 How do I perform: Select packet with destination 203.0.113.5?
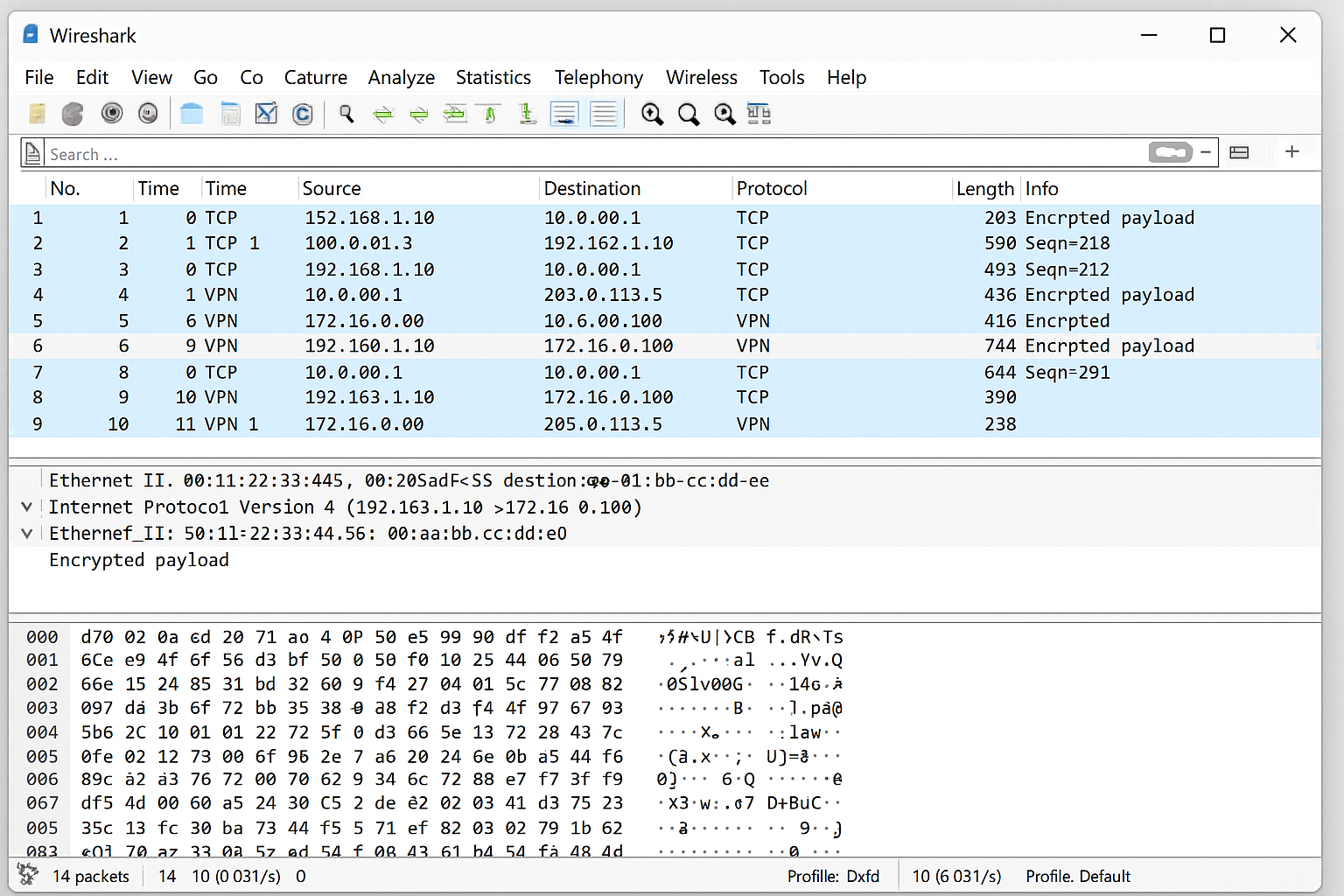(x=665, y=295)
